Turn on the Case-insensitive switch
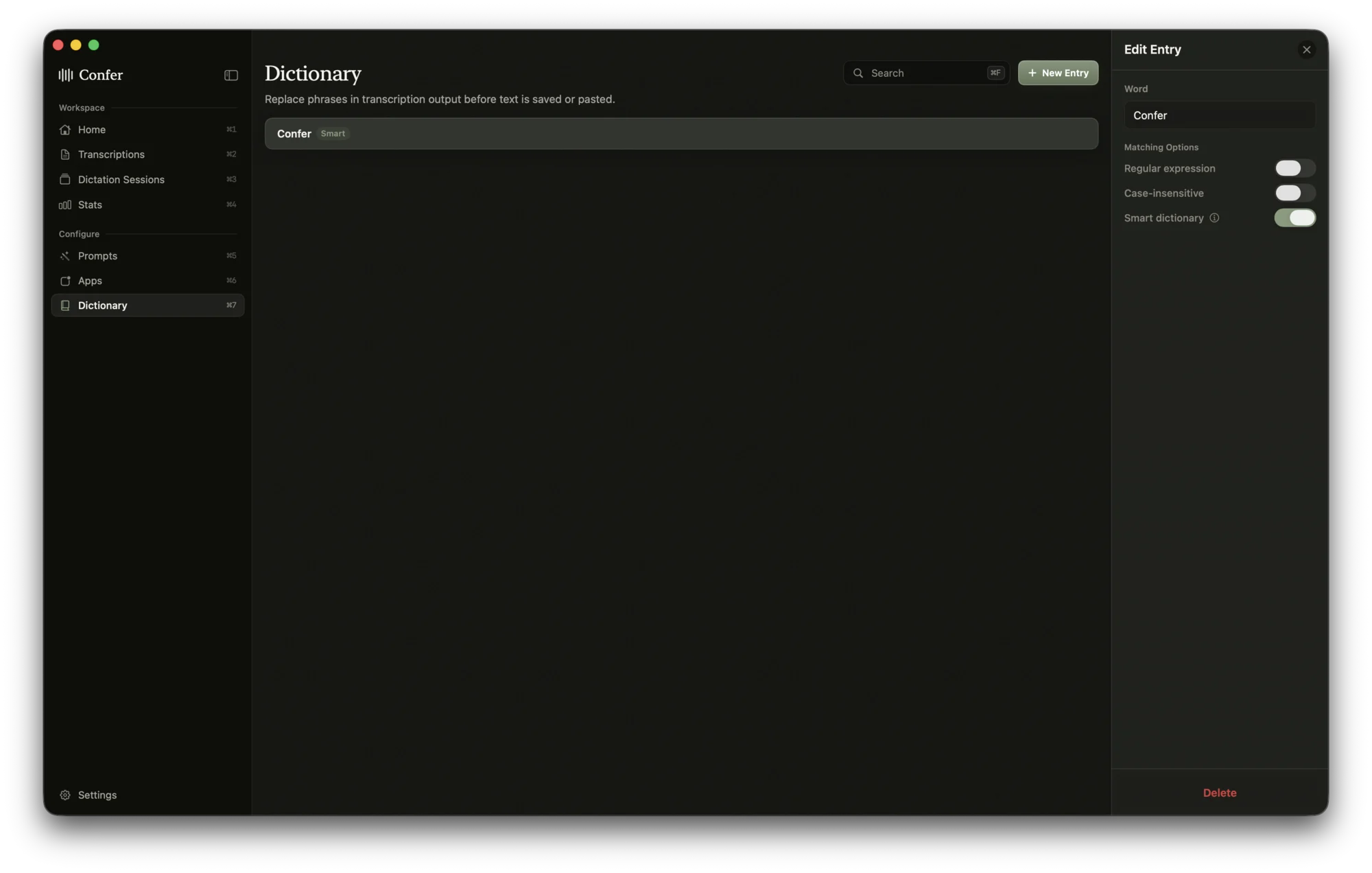Viewport: 1372px width, 873px height. [x=1294, y=193]
